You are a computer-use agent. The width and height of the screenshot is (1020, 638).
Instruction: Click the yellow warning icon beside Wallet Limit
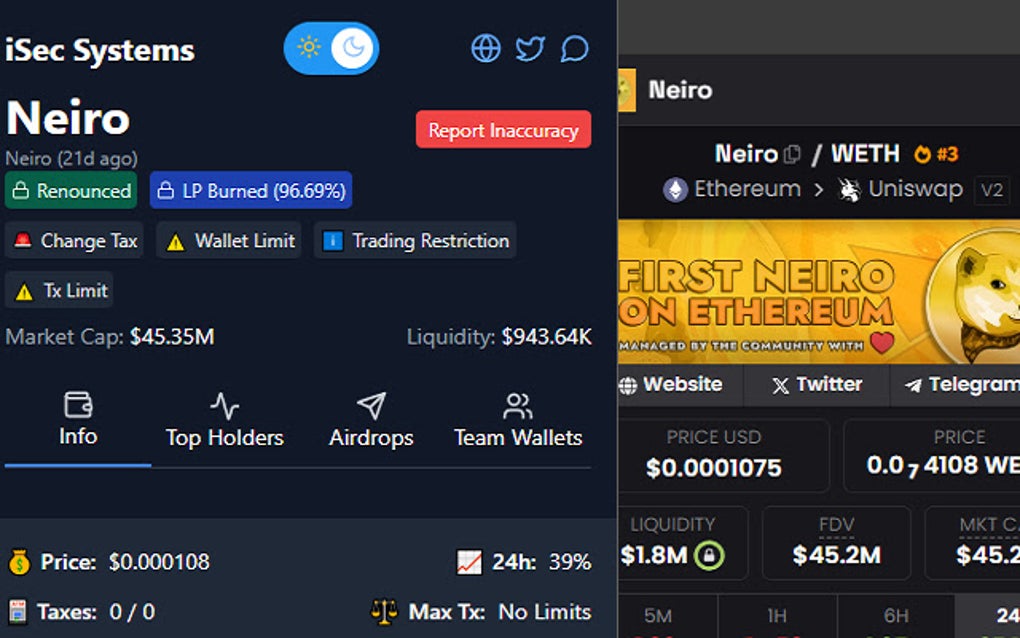(x=175, y=242)
